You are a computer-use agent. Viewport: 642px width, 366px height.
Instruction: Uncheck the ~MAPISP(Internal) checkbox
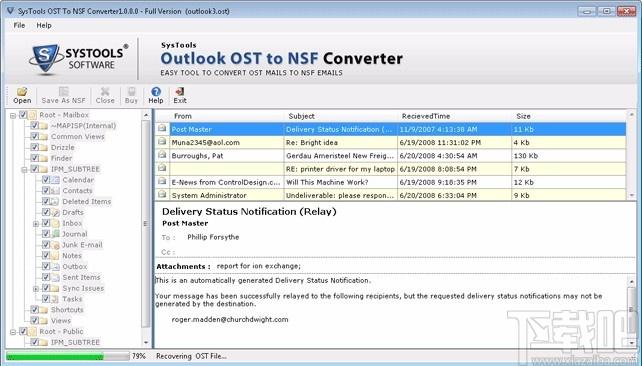click(x=34, y=125)
